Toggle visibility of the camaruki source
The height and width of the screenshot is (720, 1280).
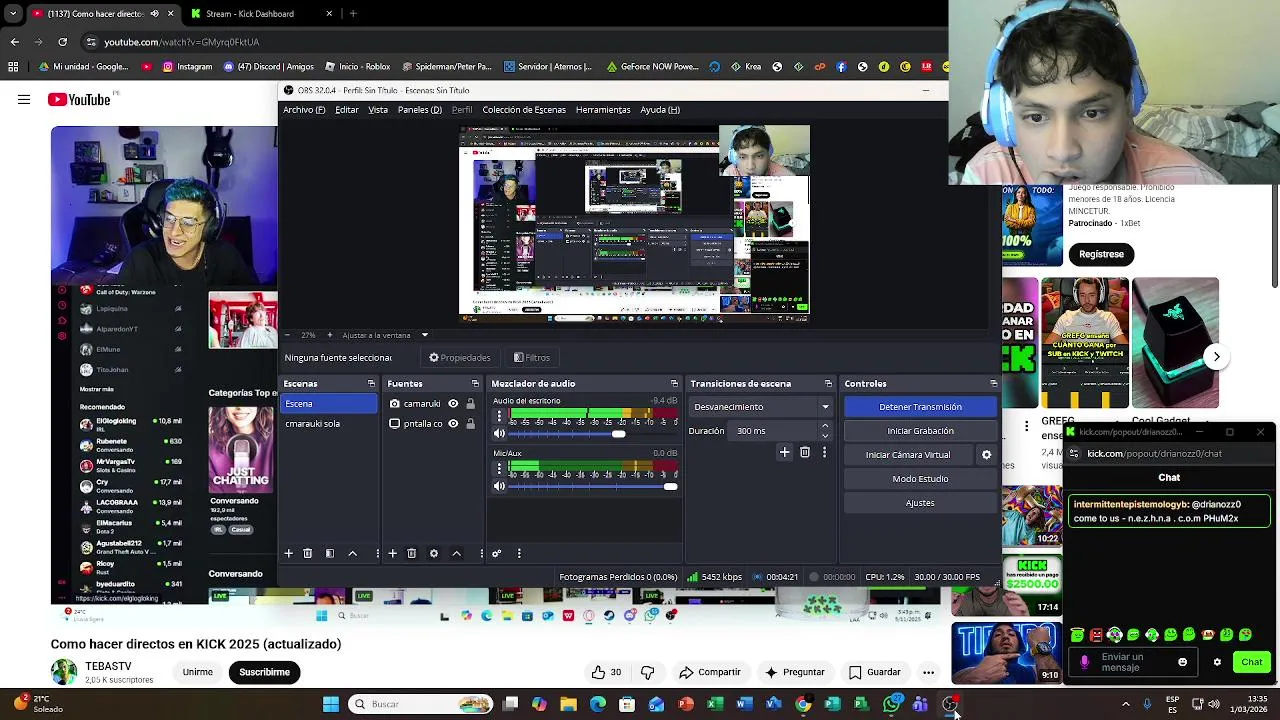[x=453, y=404]
